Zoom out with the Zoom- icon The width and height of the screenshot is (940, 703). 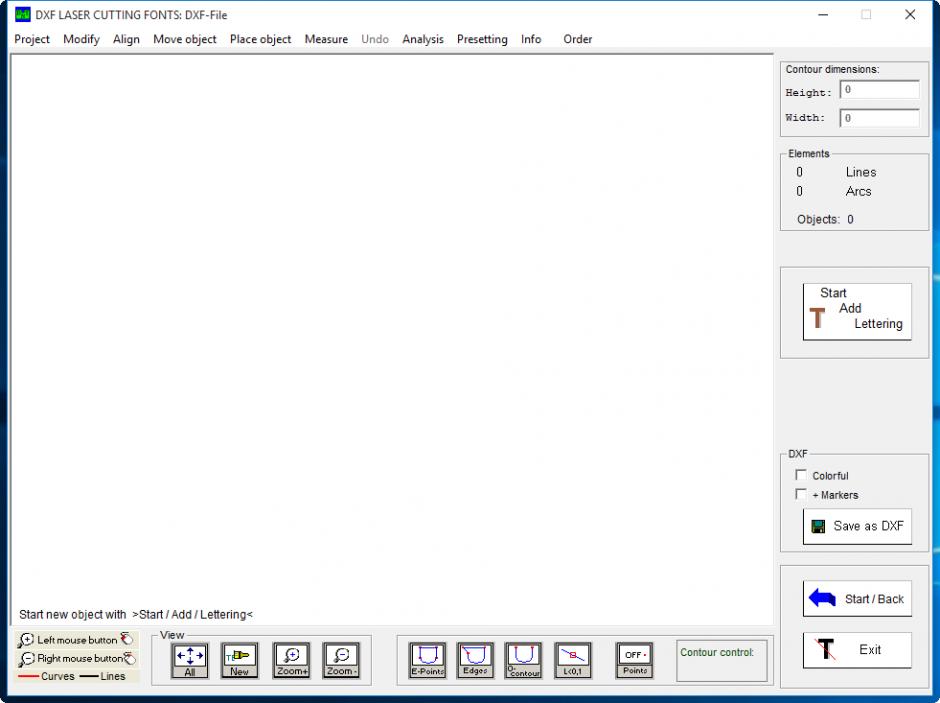coord(341,660)
